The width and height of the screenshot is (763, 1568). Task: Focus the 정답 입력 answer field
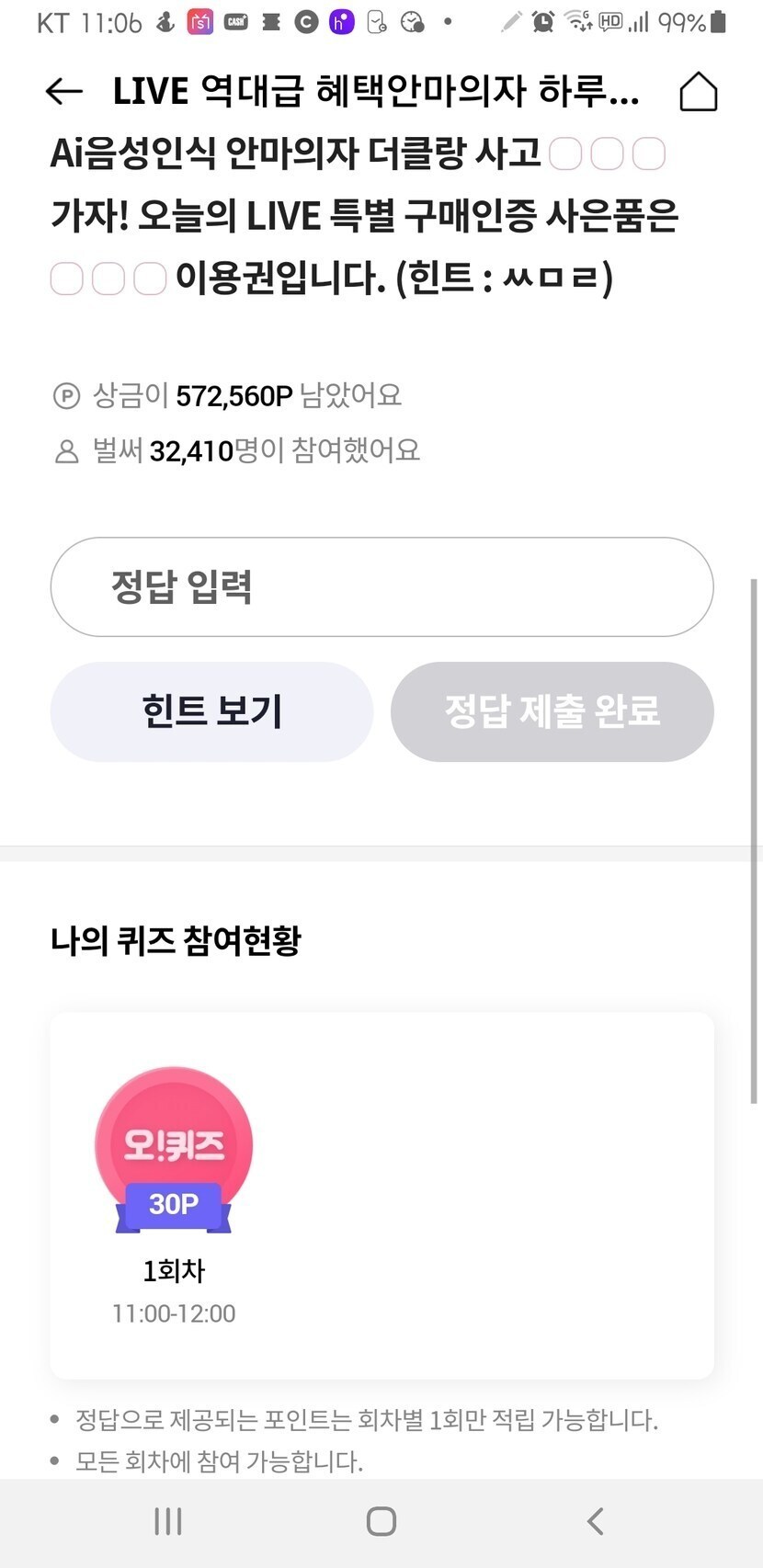pyautogui.click(x=381, y=586)
